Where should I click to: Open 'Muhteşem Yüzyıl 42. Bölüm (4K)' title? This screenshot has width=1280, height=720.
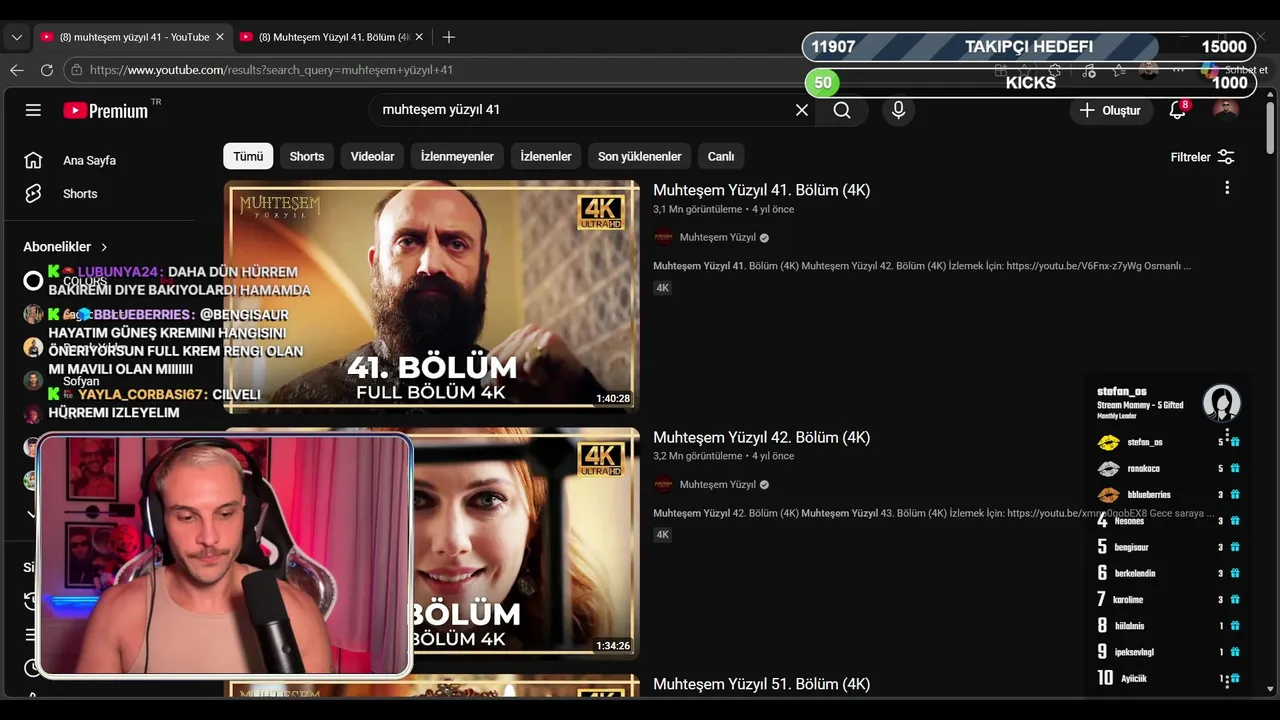761,437
